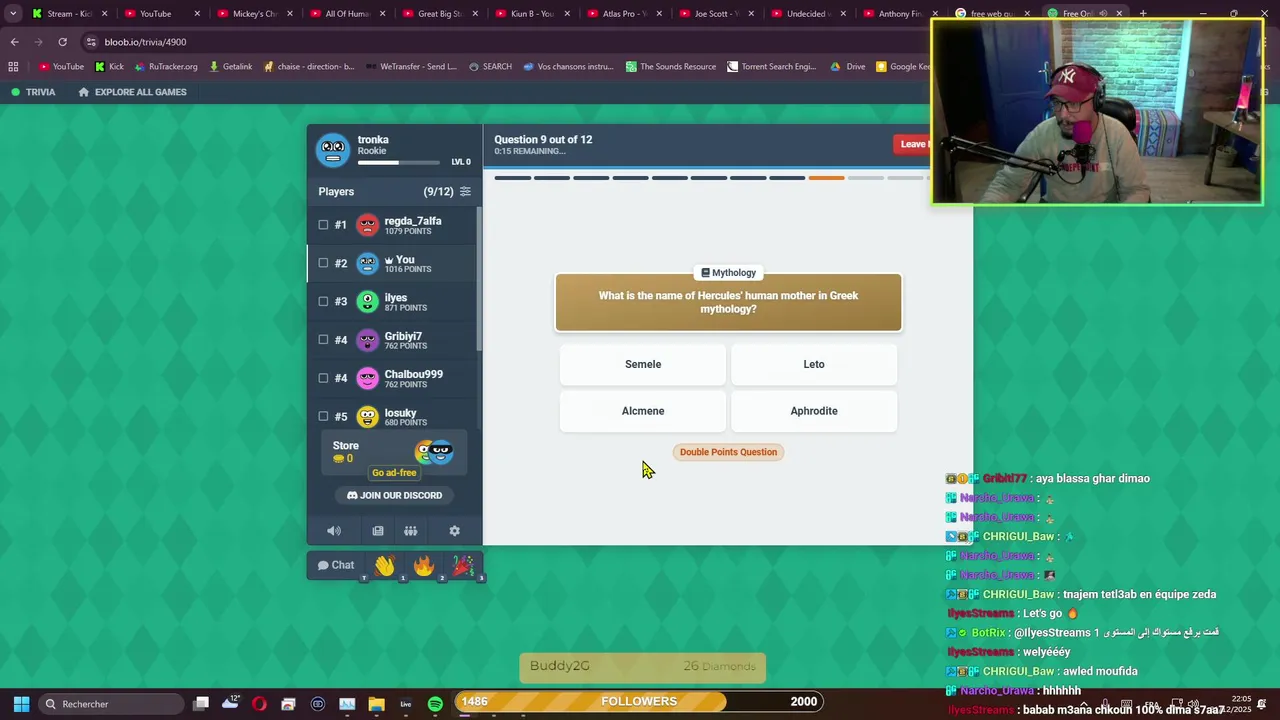Click tronka's level progress bar
This screenshot has width=1280, height=720.
[x=398, y=162]
